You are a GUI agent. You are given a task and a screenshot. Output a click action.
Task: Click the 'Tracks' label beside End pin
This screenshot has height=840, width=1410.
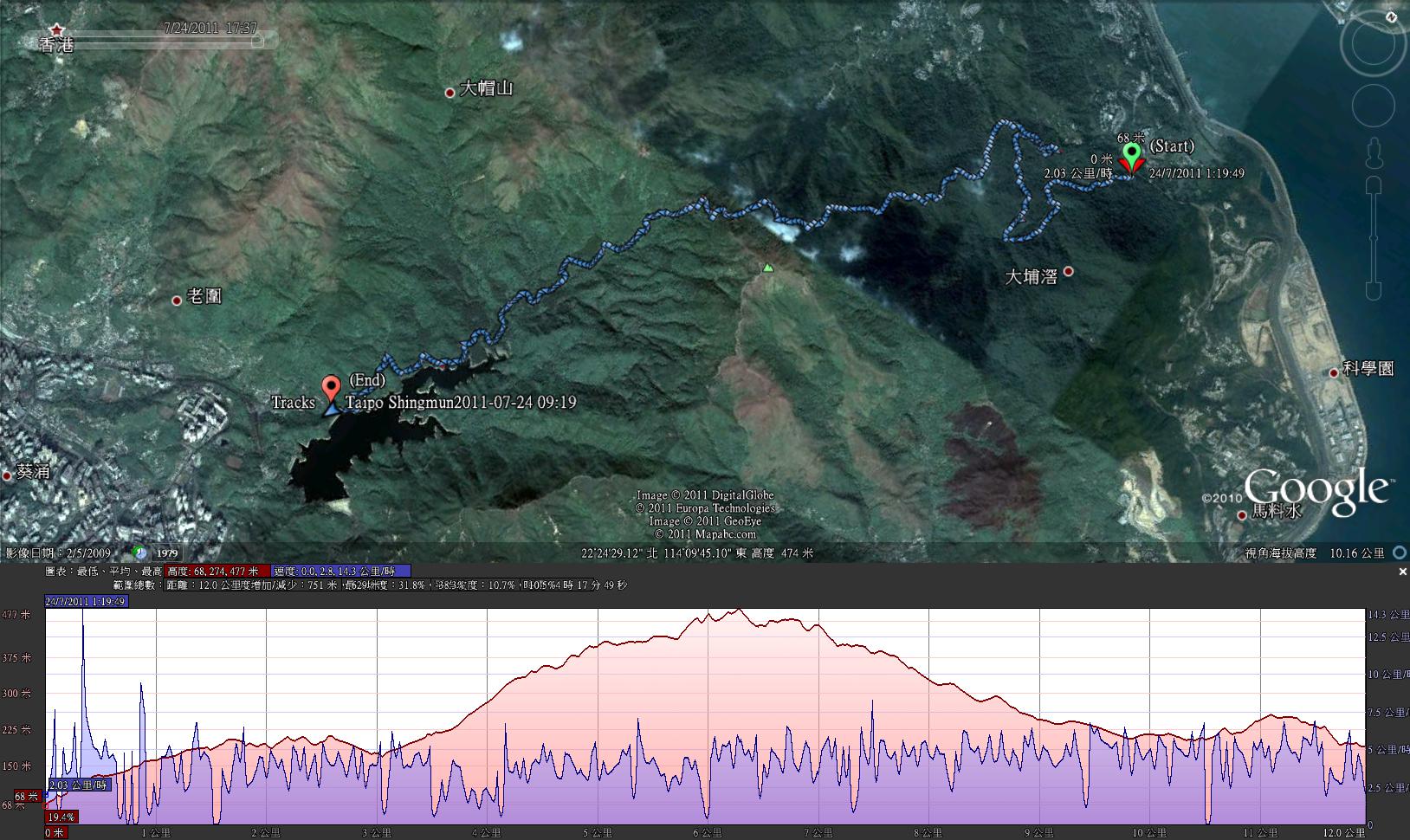293,403
